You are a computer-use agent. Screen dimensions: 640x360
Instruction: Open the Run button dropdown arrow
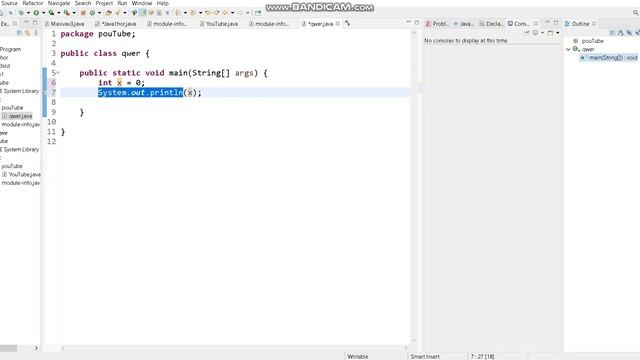click(x=43, y=13)
